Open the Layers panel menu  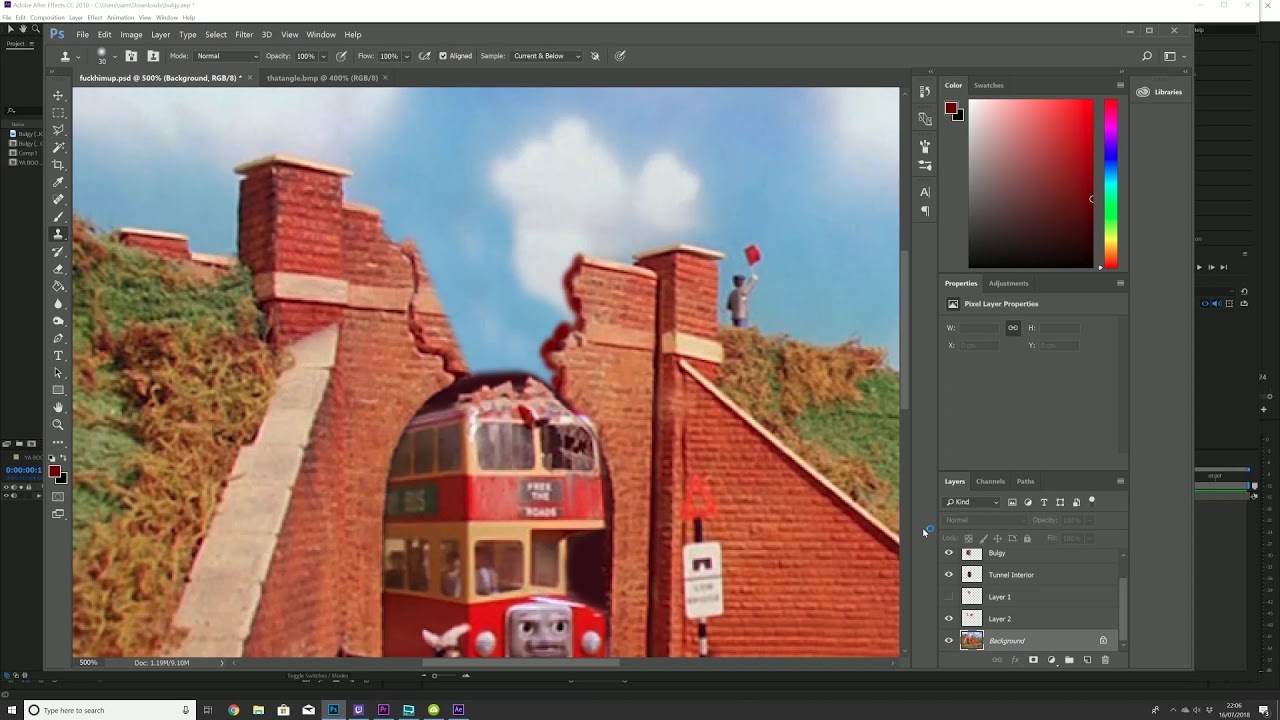pyautogui.click(x=1120, y=481)
